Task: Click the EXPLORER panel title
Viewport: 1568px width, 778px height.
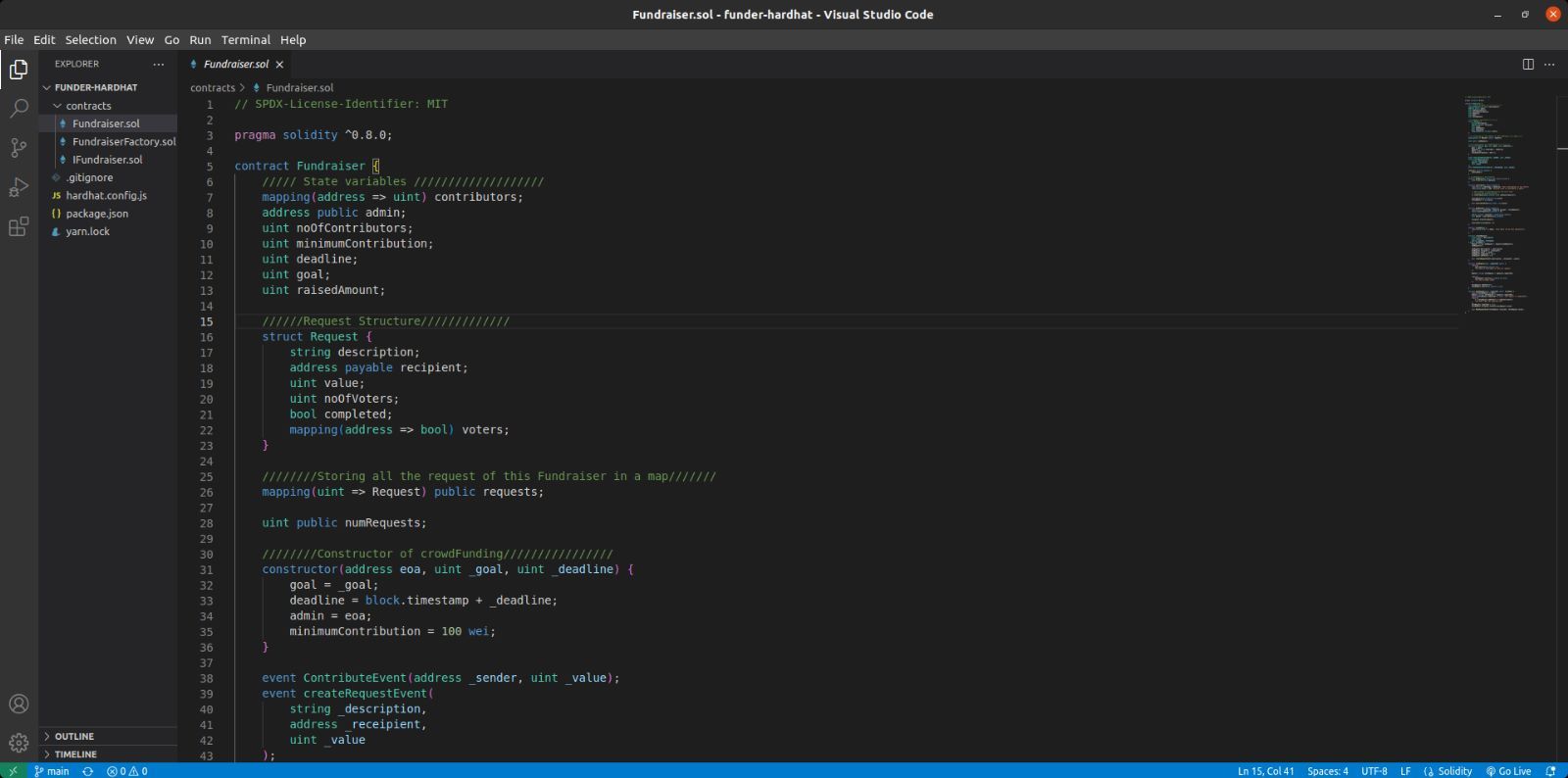Action: tap(76, 64)
